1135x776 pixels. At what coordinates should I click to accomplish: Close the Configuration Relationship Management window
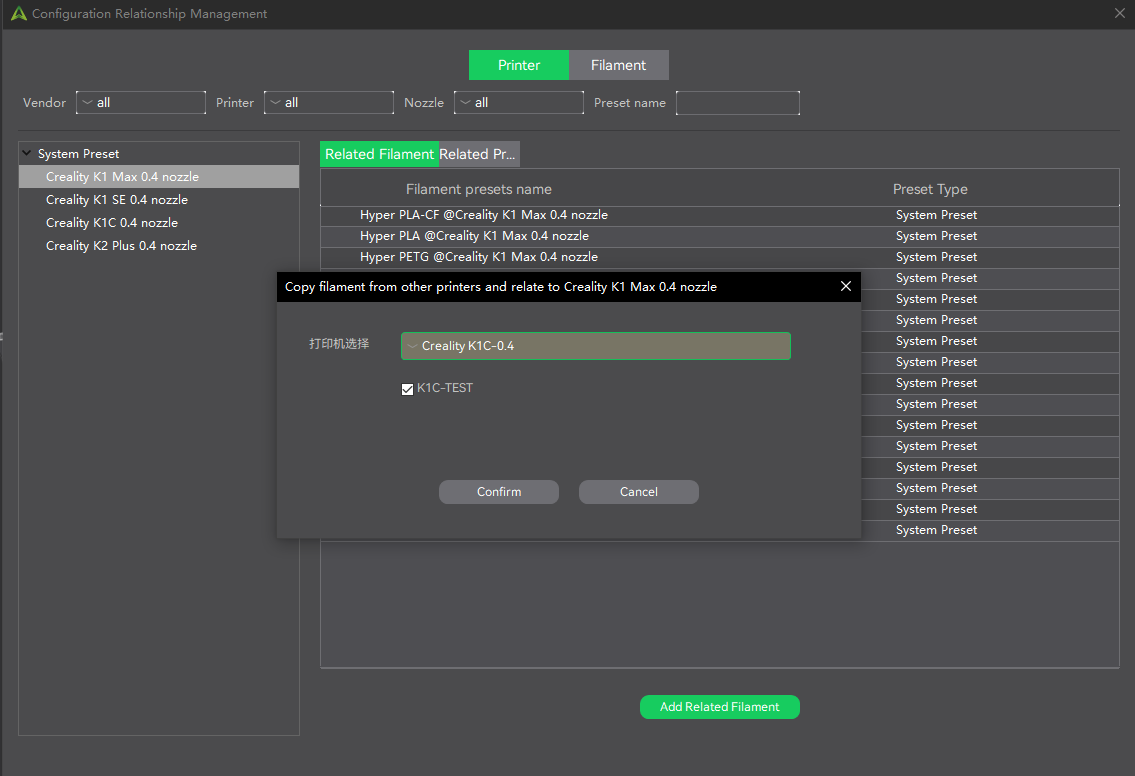pos(1119,14)
